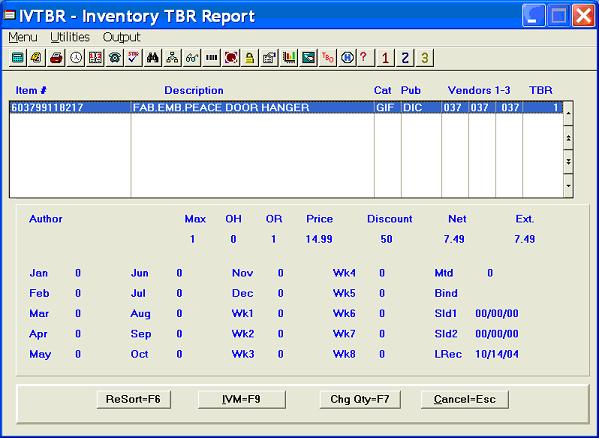Open the colored bar chart icon
The height and width of the screenshot is (438, 599).
(x=289, y=58)
